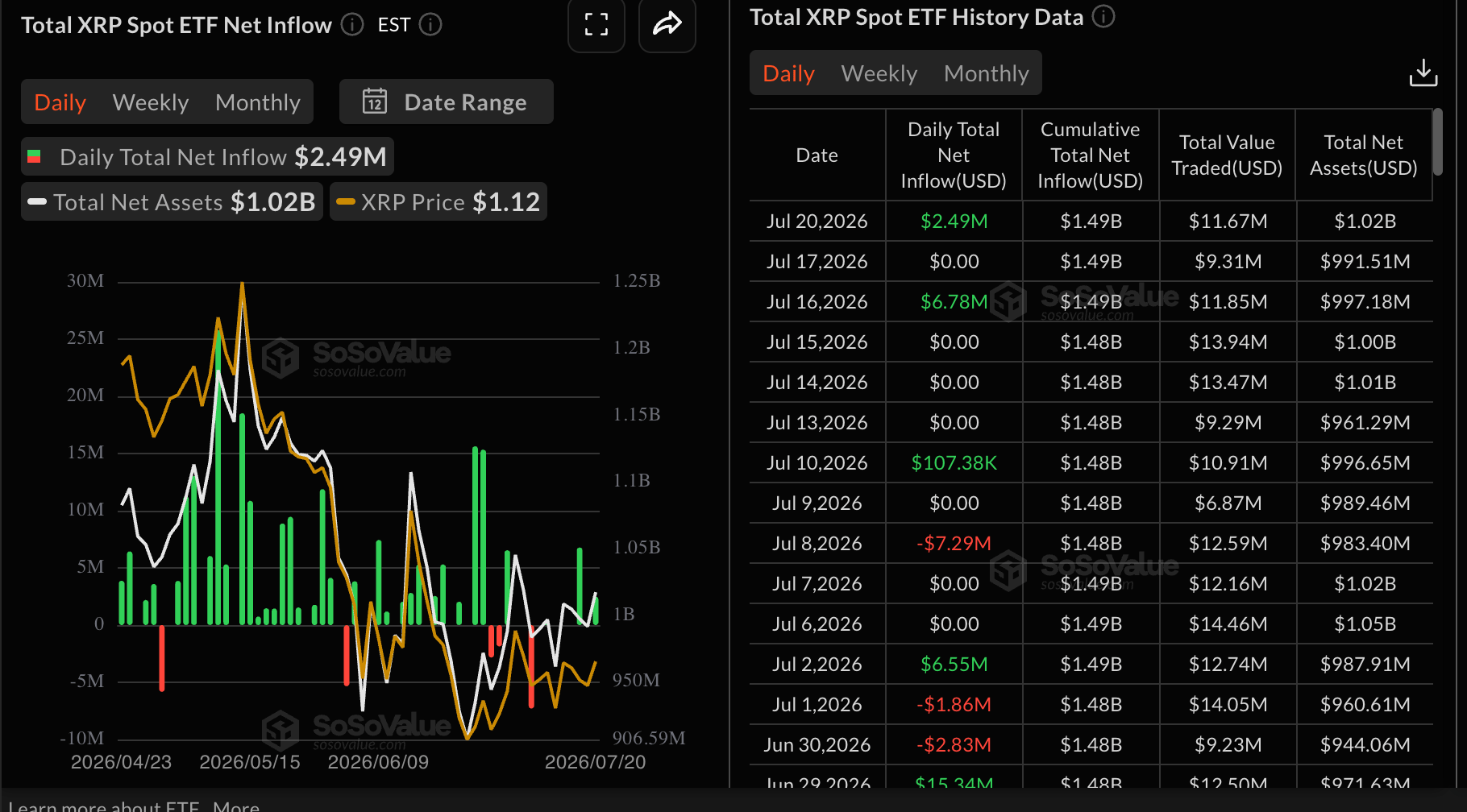Switch history table to Monthly

(x=987, y=73)
